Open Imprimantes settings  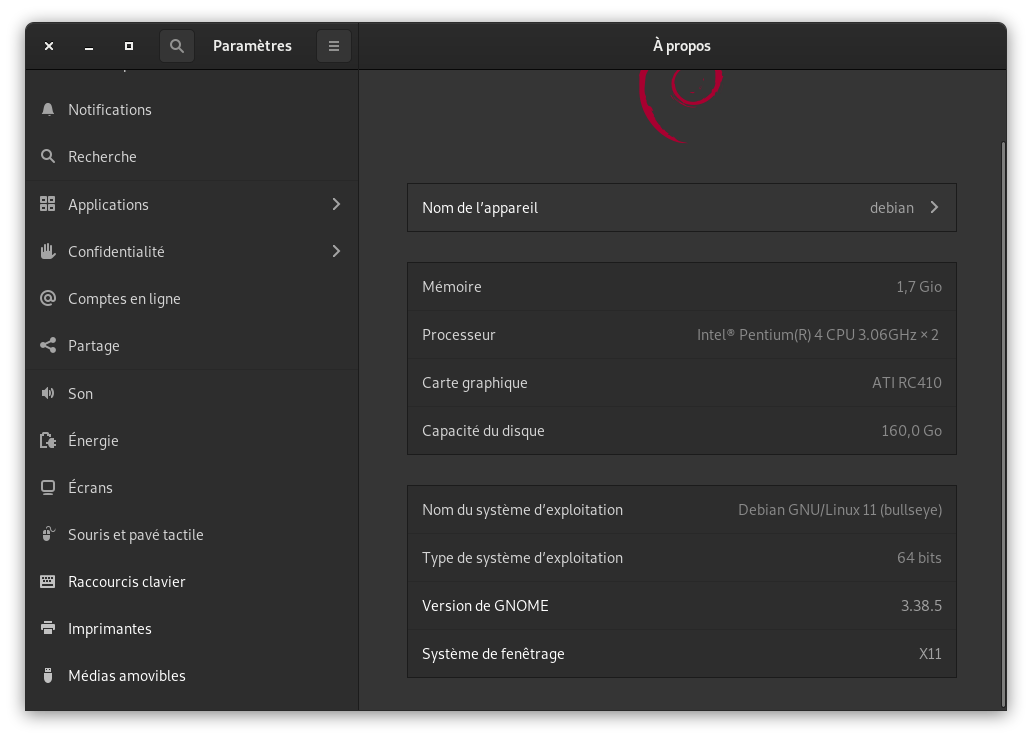(x=192, y=628)
